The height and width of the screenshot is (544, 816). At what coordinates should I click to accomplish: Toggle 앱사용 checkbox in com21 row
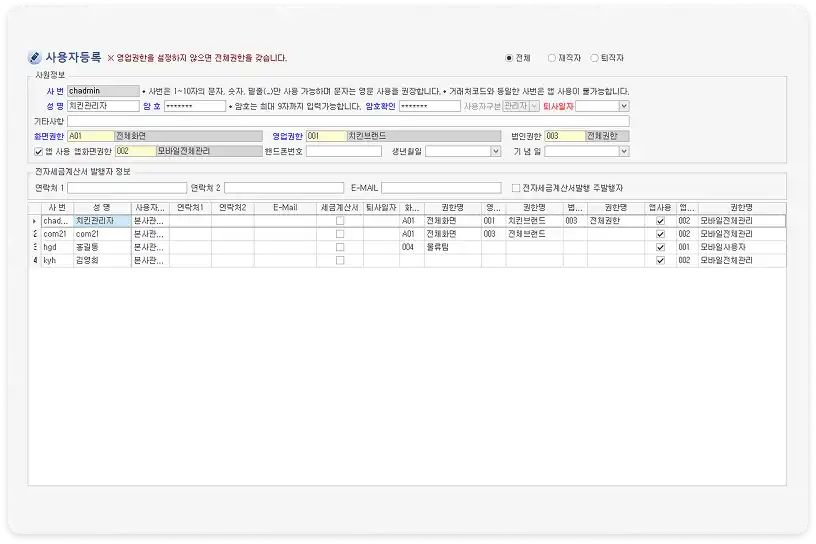click(660, 234)
